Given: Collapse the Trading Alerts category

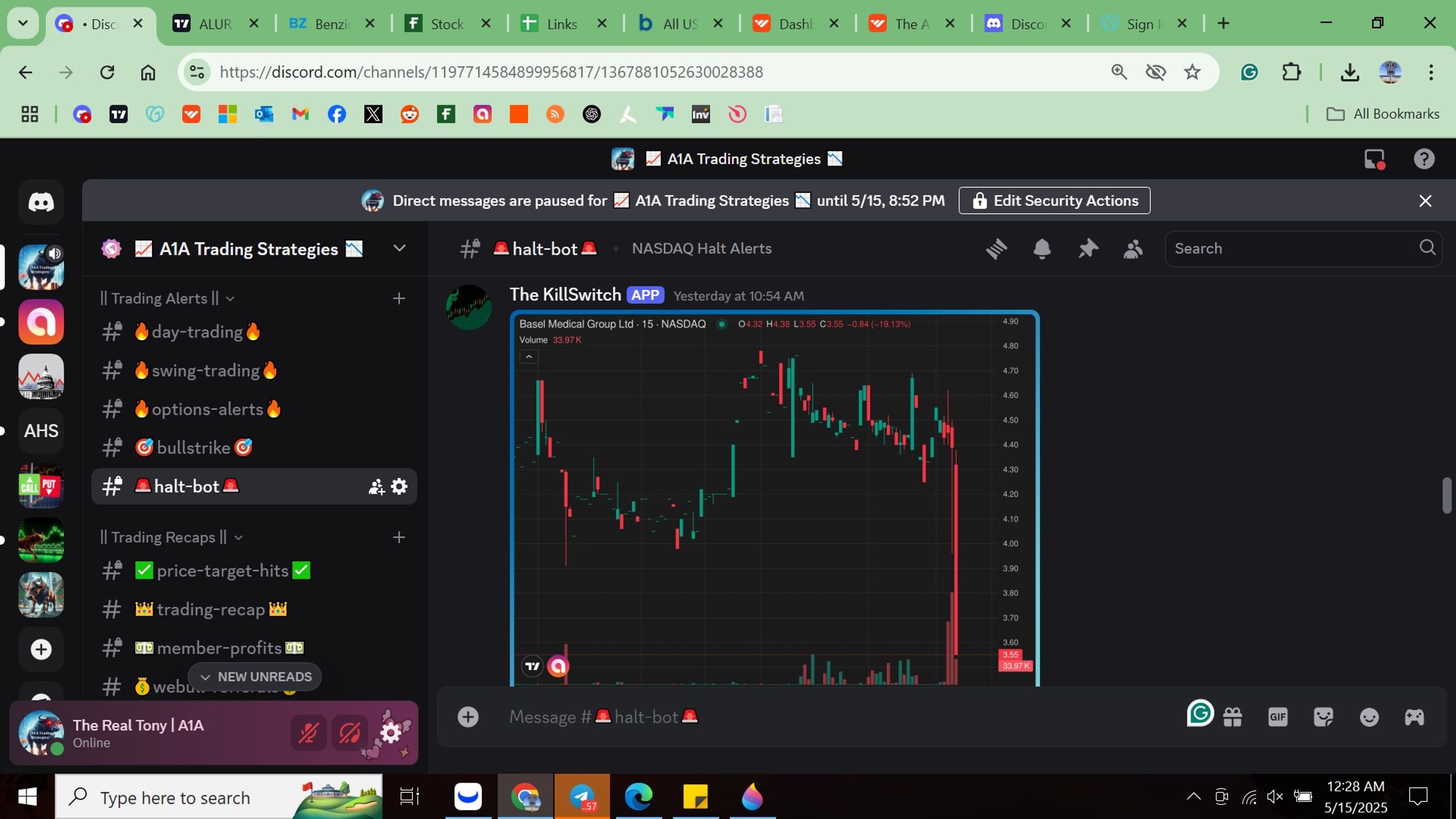Looking at the screenshot, I should 167,298.
